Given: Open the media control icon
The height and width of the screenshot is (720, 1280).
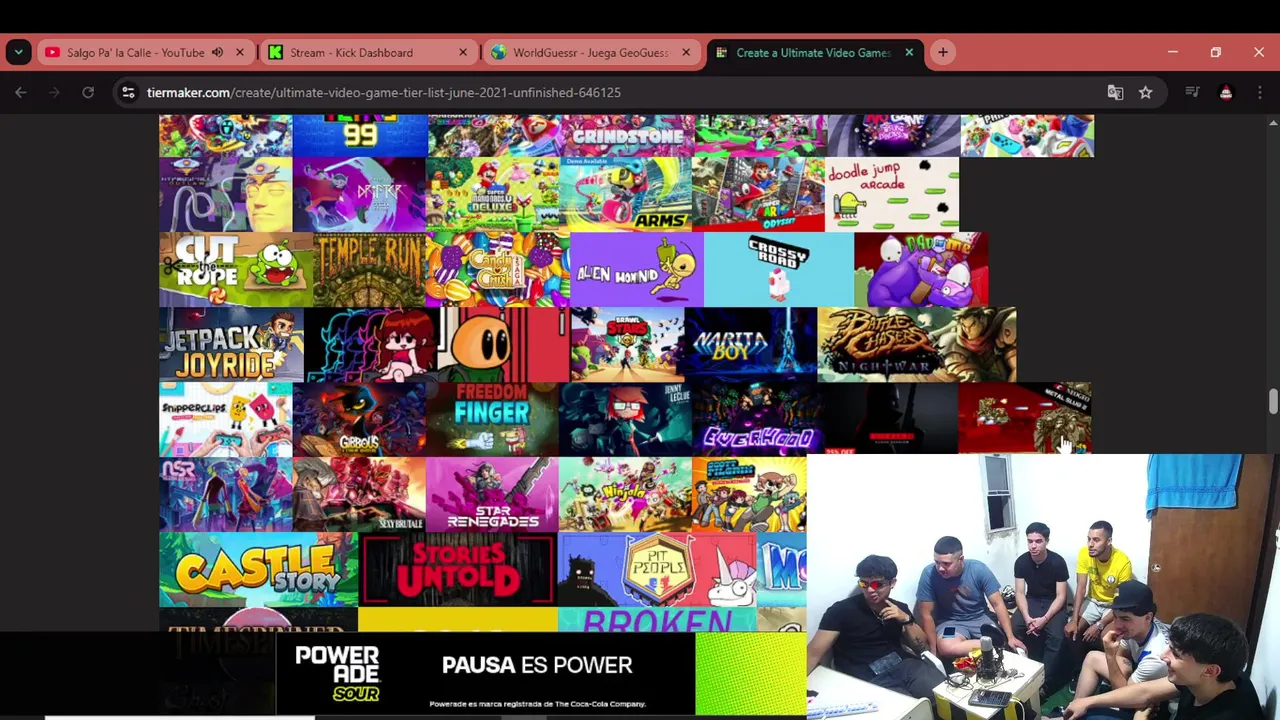Looking at the screenshot, I should coord(1192,92).
